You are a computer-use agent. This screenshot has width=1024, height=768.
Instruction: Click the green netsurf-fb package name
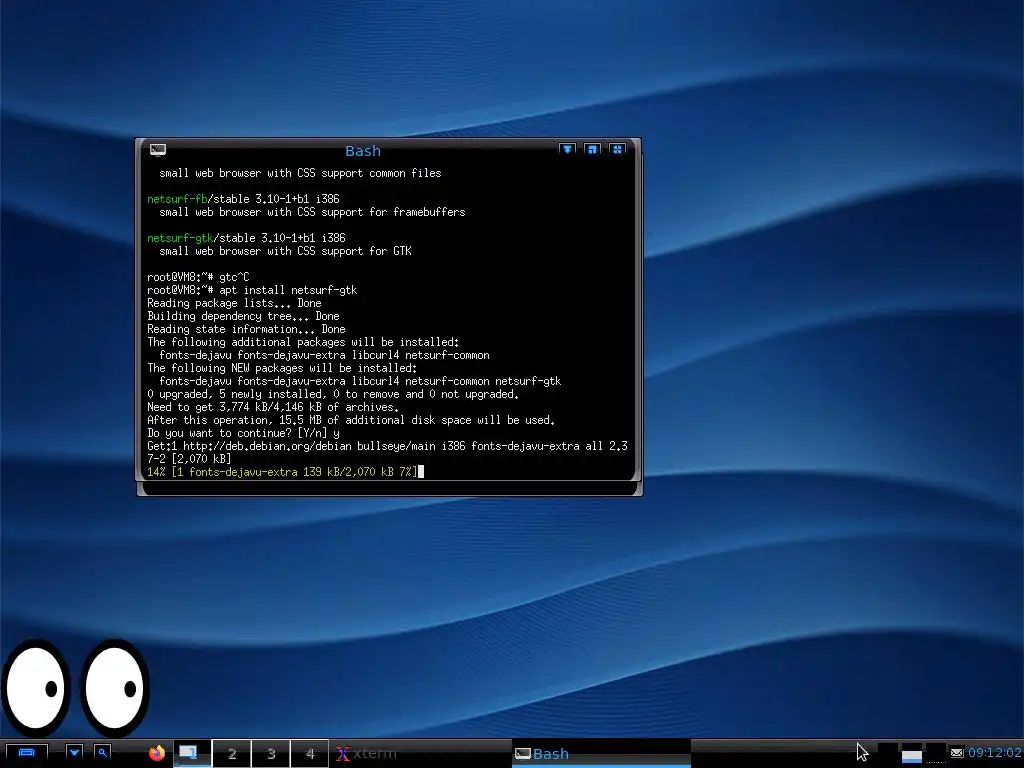[x=177, y=199]
